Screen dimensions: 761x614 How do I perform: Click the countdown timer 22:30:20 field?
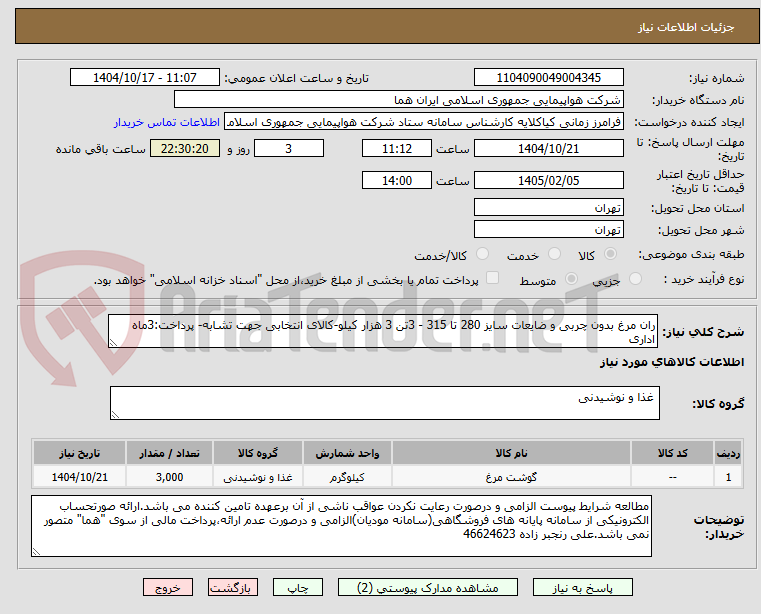pos(185,149)
